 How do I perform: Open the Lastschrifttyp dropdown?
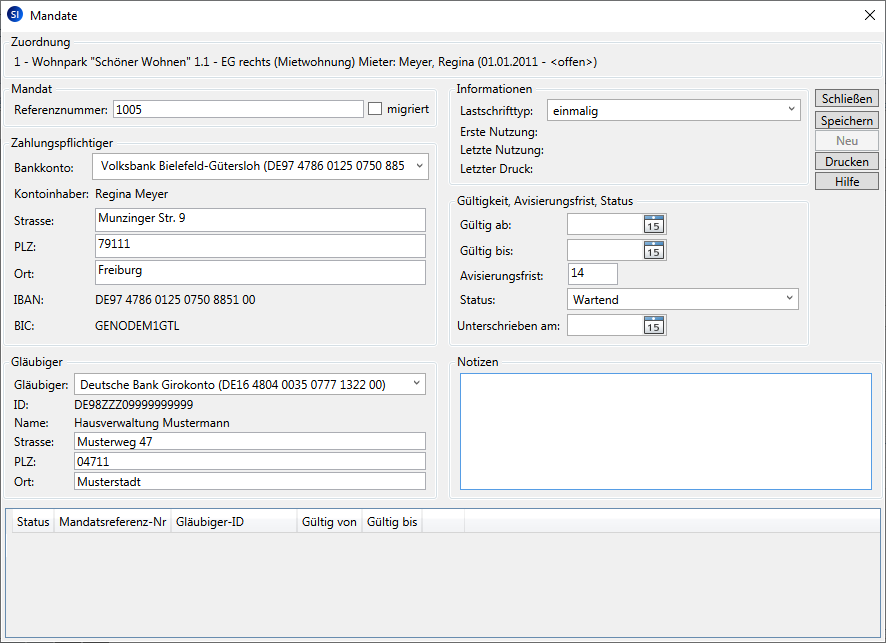pos(790,110)
